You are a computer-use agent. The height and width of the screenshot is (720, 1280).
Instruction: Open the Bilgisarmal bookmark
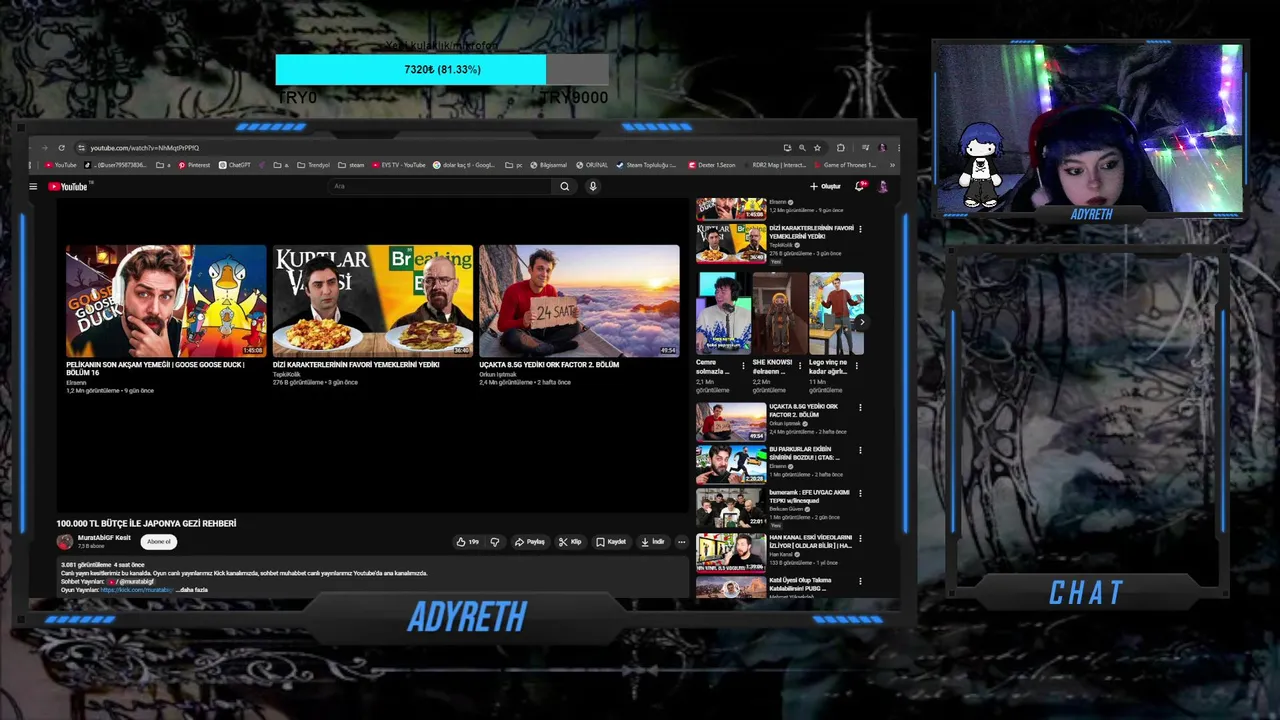[x=549, y=165]
